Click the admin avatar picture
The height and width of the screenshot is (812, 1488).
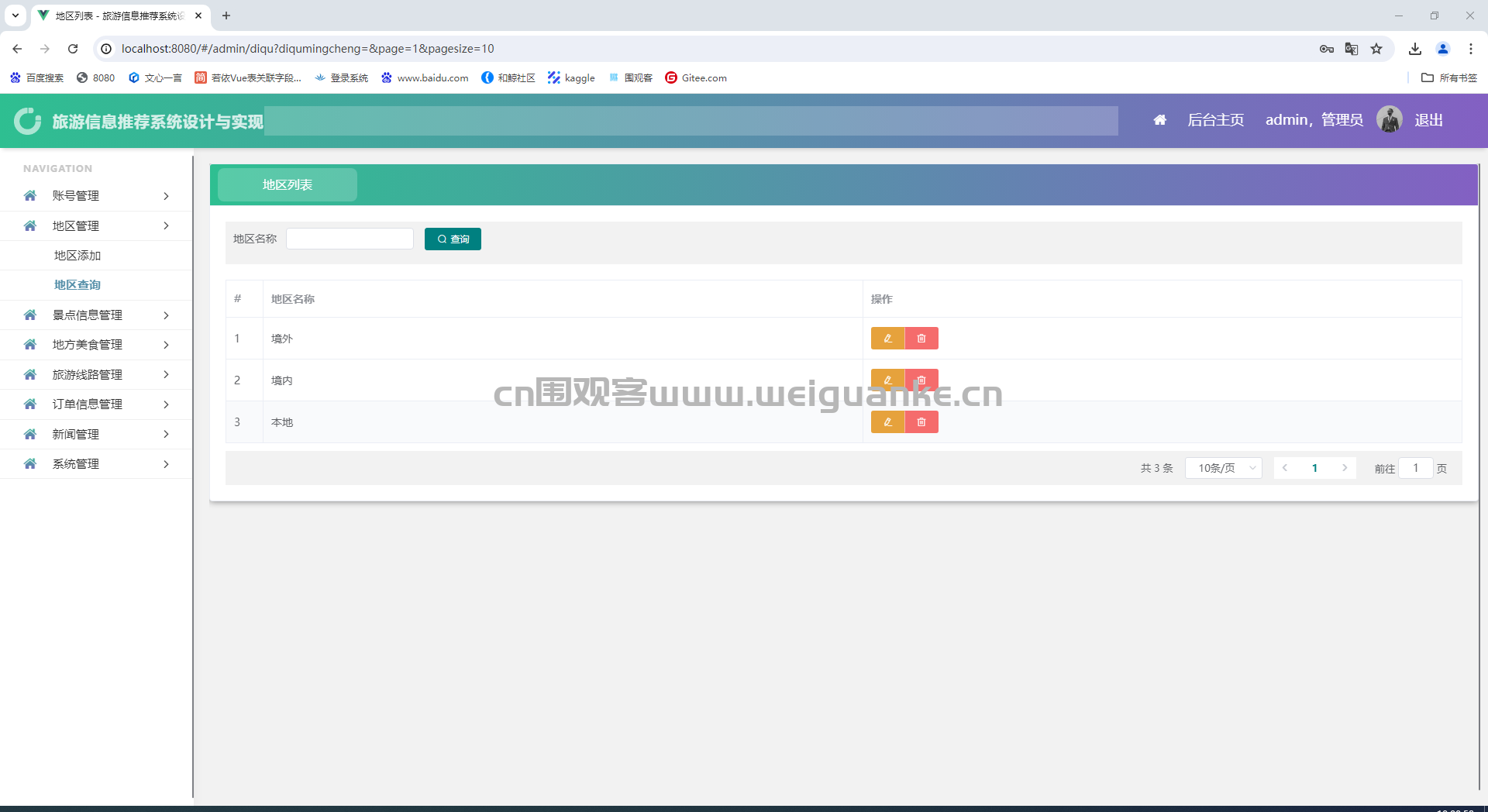click(x=1390, y=119)
